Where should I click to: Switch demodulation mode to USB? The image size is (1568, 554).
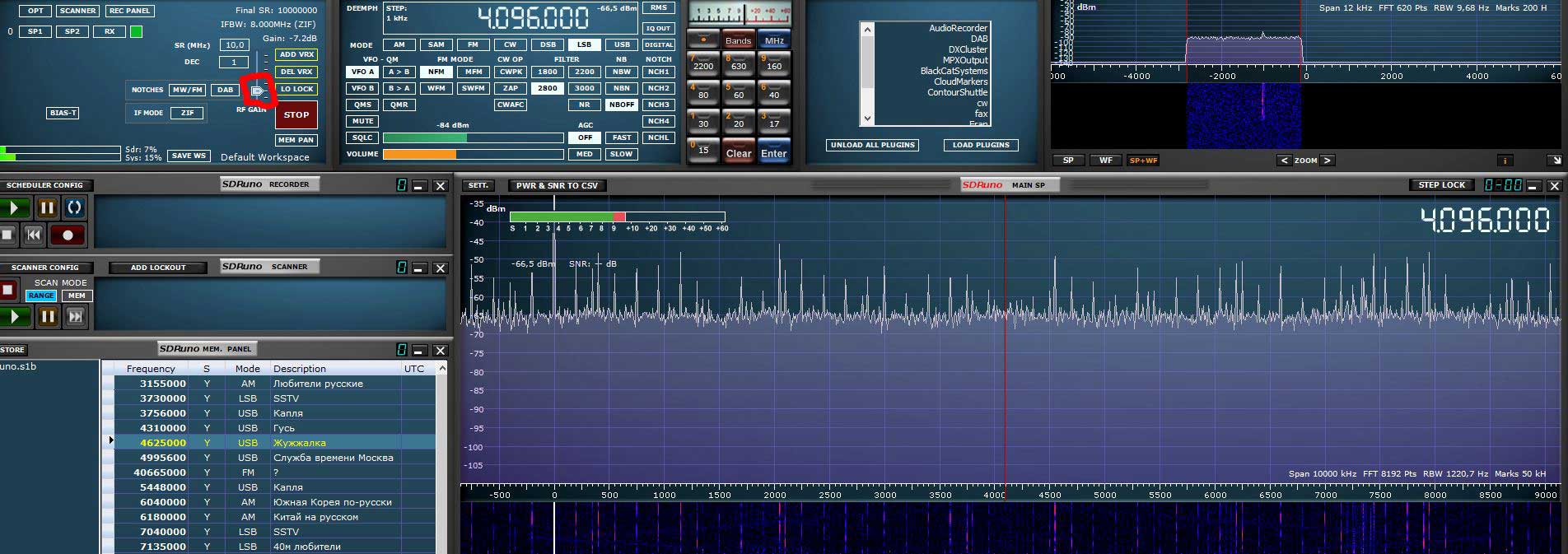[x=622, y=44]
